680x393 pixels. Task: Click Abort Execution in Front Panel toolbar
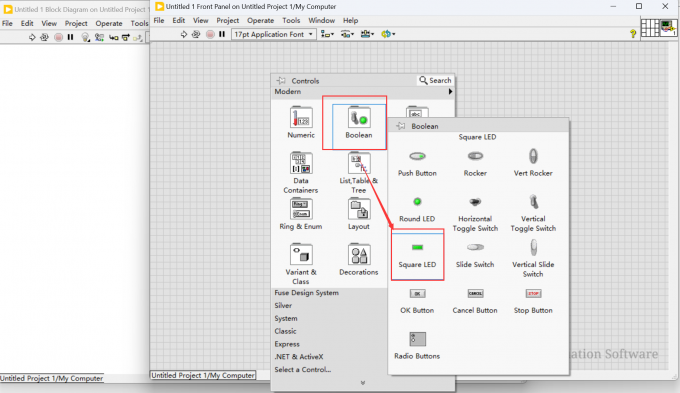click(210, 34)
